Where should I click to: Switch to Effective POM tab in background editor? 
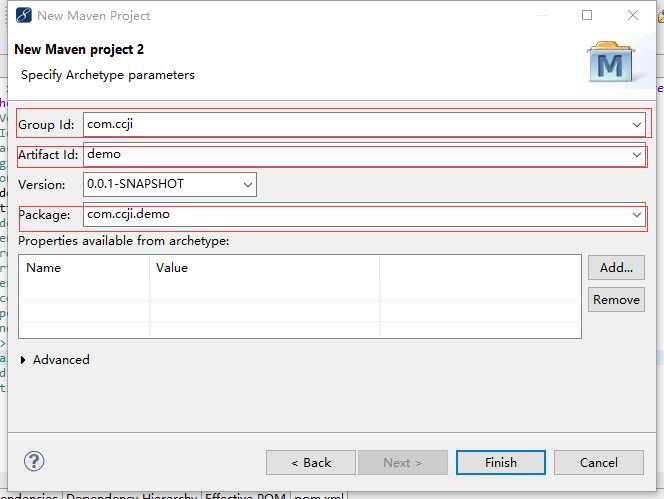pyautogui.click(x=246, y=495)
